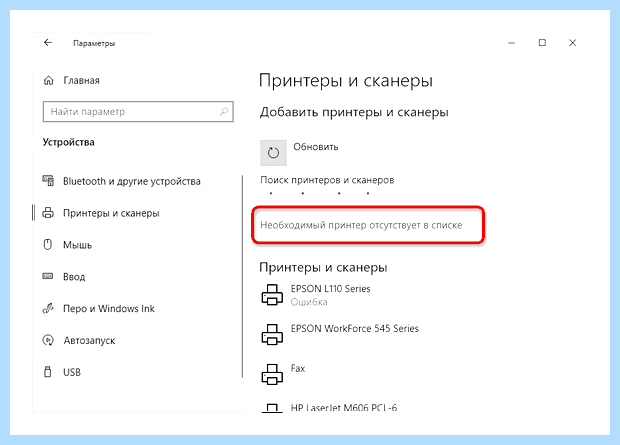Click the sidebar vertical scrollbar
Viewport: 620px width, 445px height.
point(242,276)
